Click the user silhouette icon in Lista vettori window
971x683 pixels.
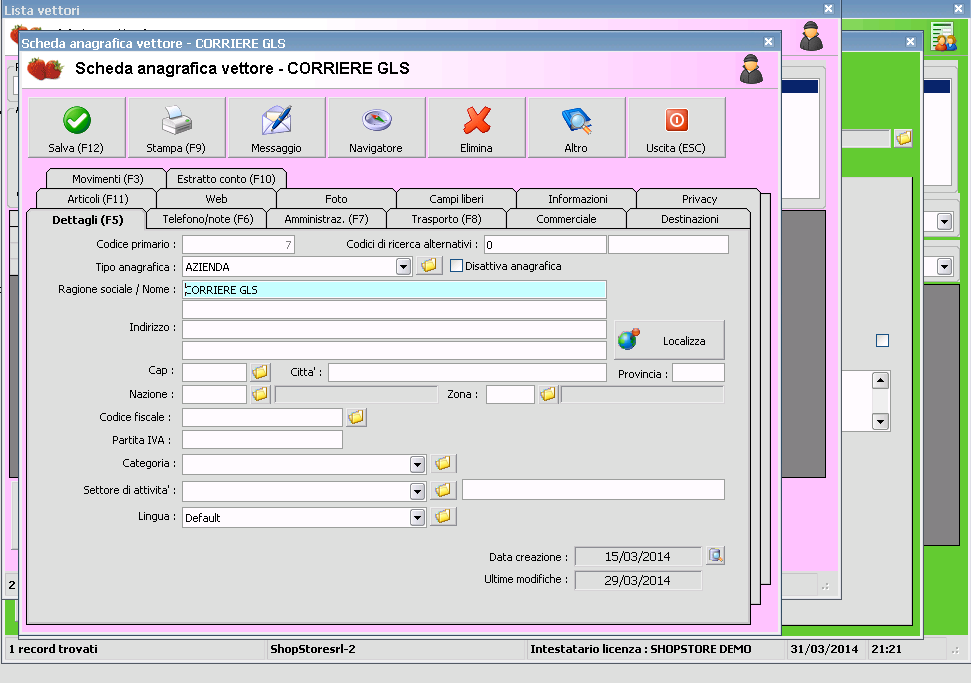(811, 36)
